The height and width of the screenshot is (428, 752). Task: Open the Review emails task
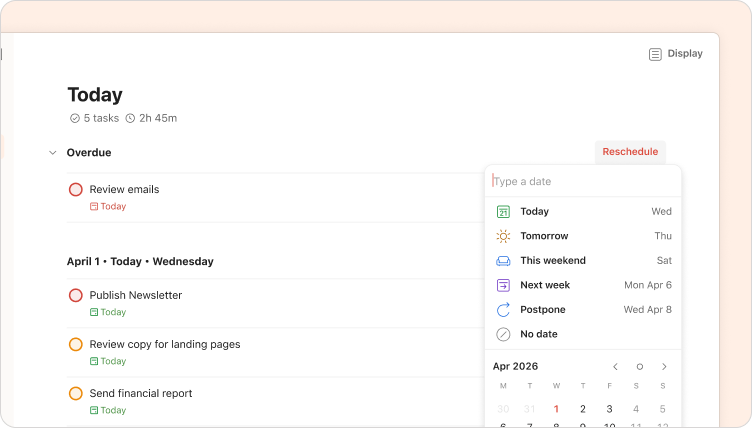coord(124,190)
